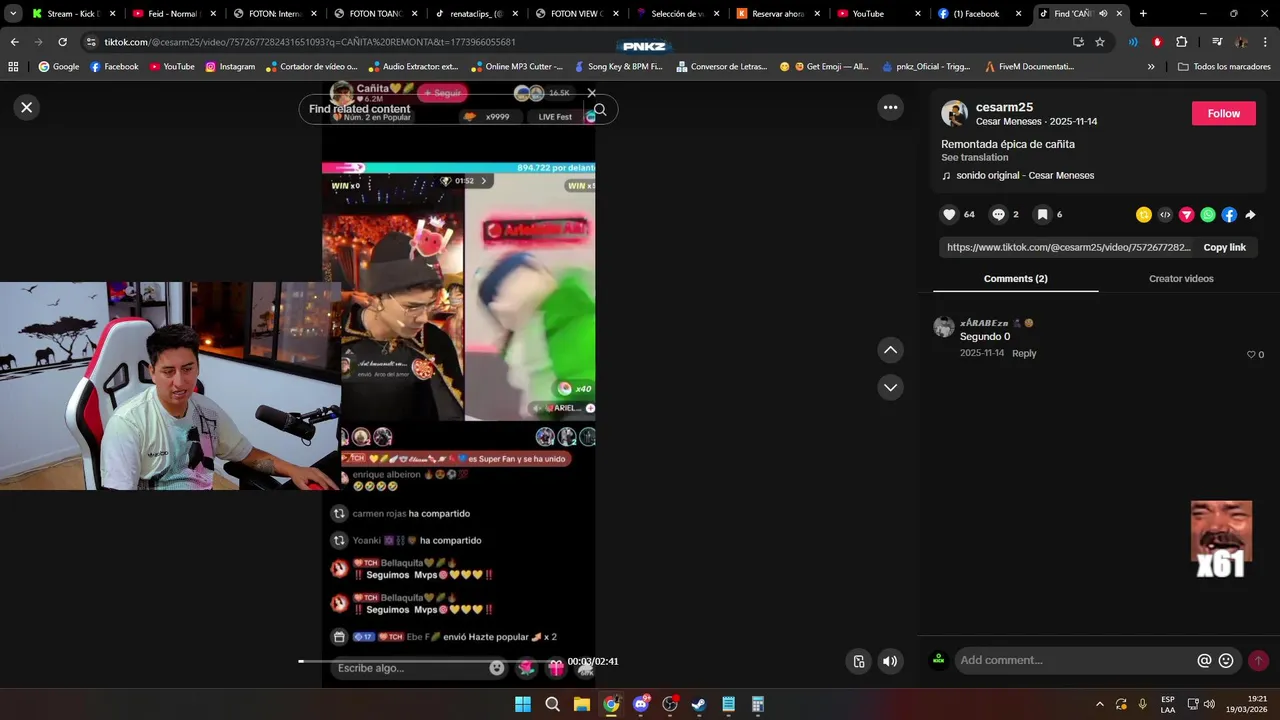Open the sonido original - Cesar Meneses sound link
The image size is (1280, 720).
tap(1024, 176)
